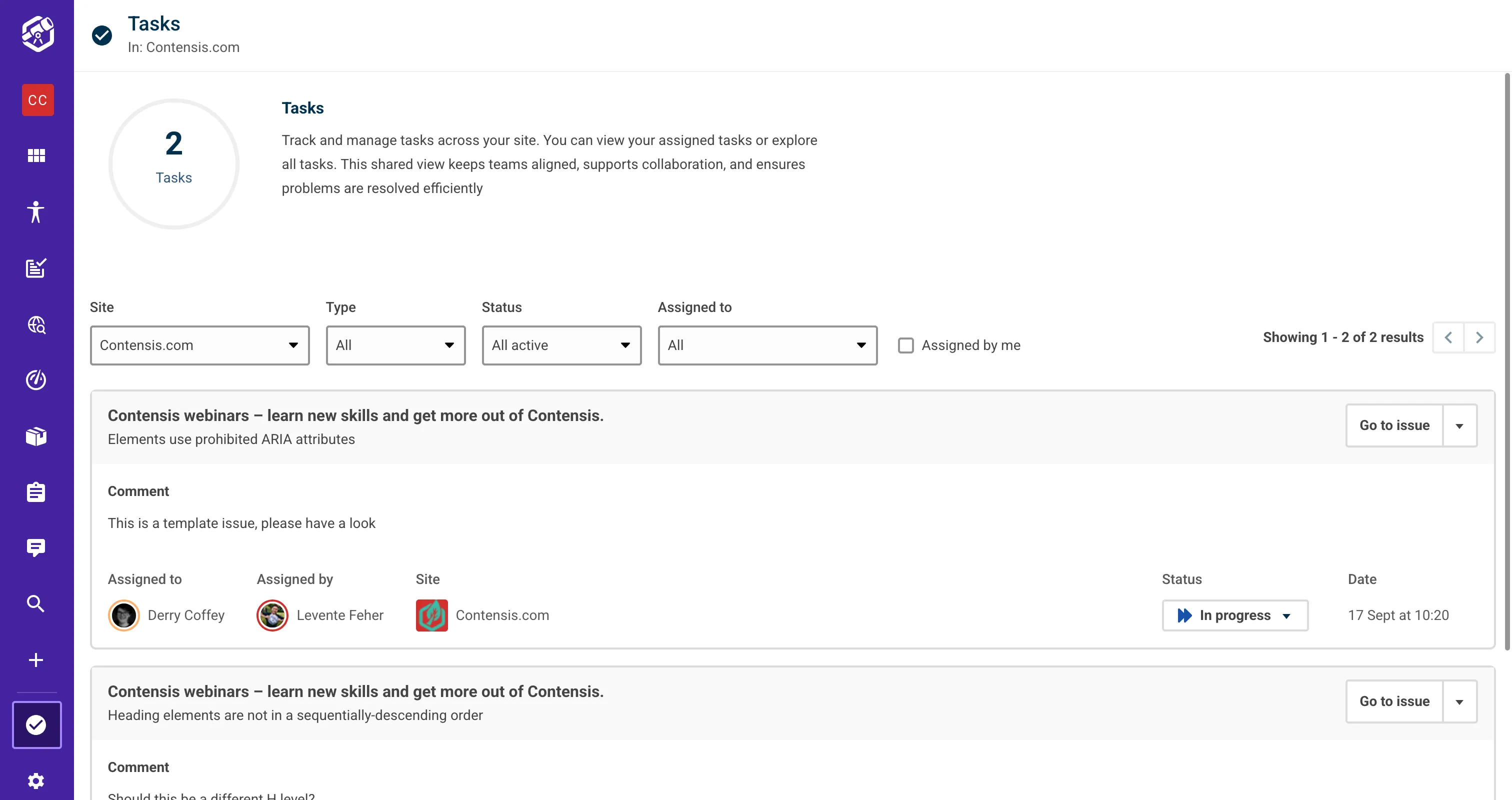The height and width of the screenshot is (800, 1512).
Task: Click the telescope logo in the sidebar
Action: pyautogui.click(x=37, y=34)
